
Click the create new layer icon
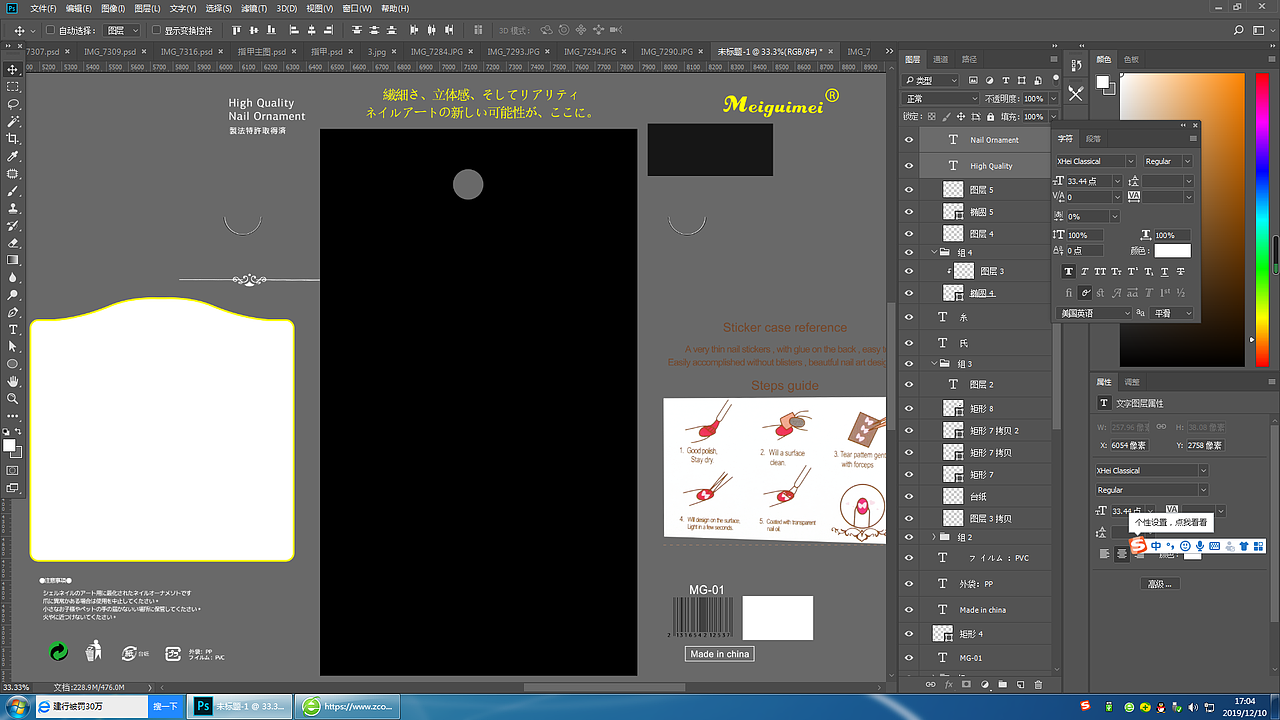1020,685
